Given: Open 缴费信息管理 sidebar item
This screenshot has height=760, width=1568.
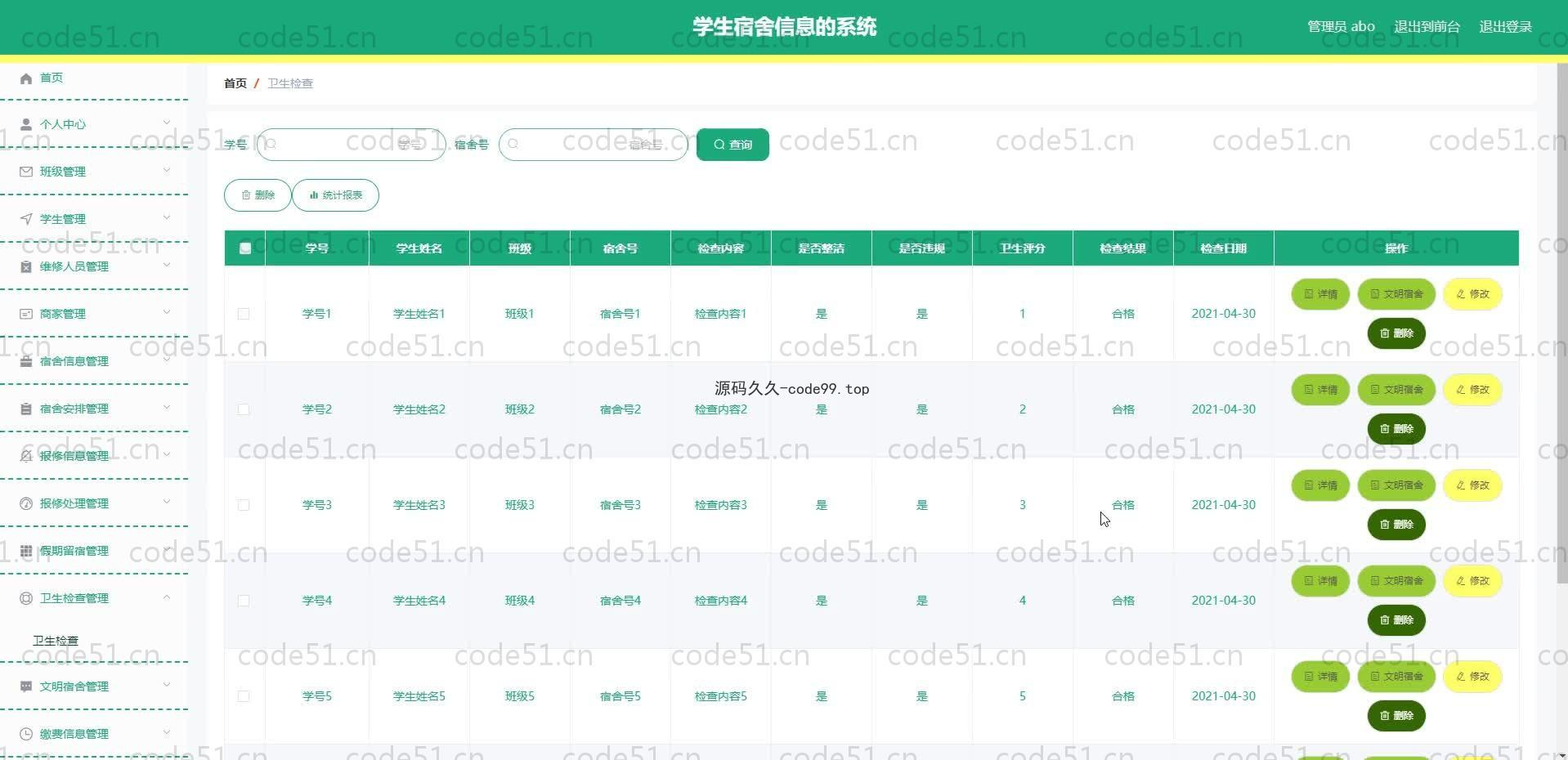Looking at the screenshot, I should click(x=94, y=734).
